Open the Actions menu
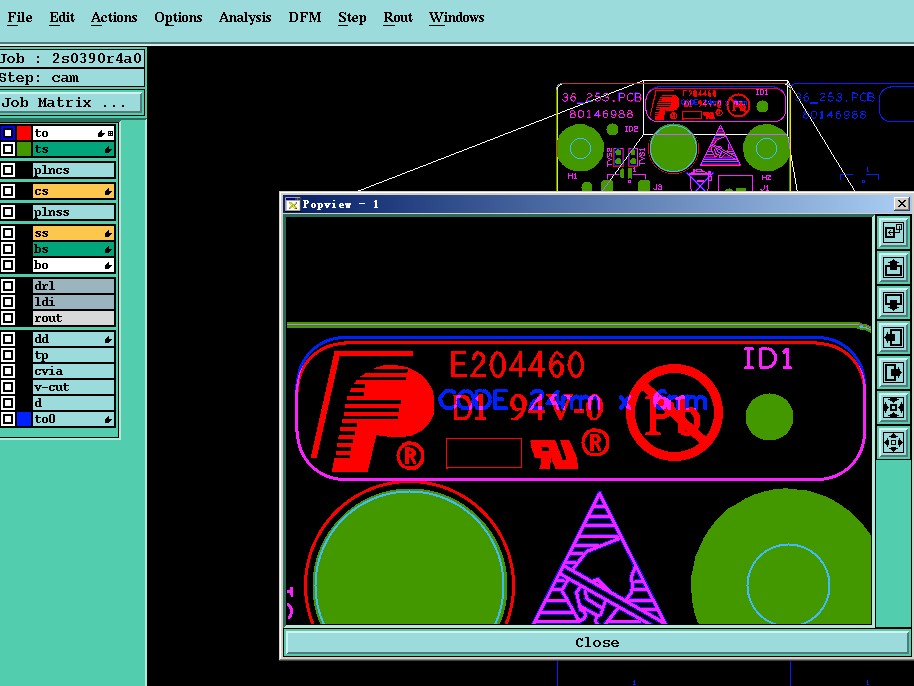914x686 pixels. pos(114,17)
